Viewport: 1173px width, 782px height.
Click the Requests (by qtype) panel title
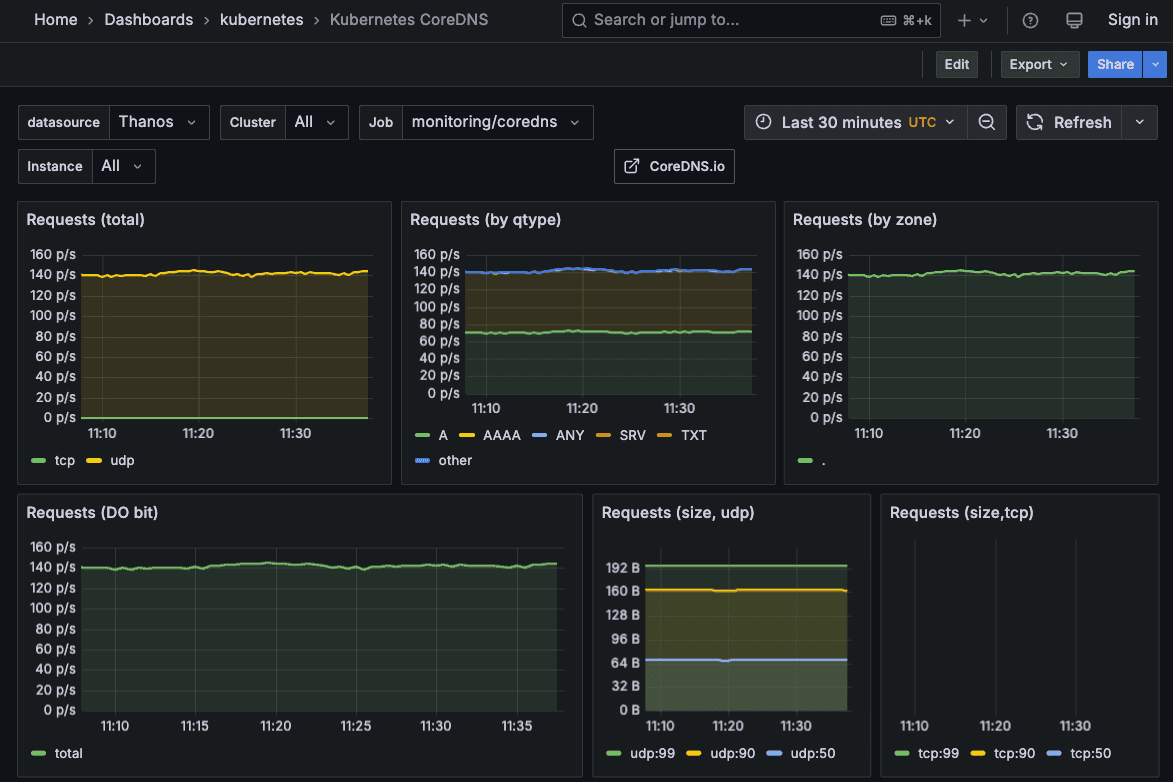pyautogui.click(x=486, y=219)
